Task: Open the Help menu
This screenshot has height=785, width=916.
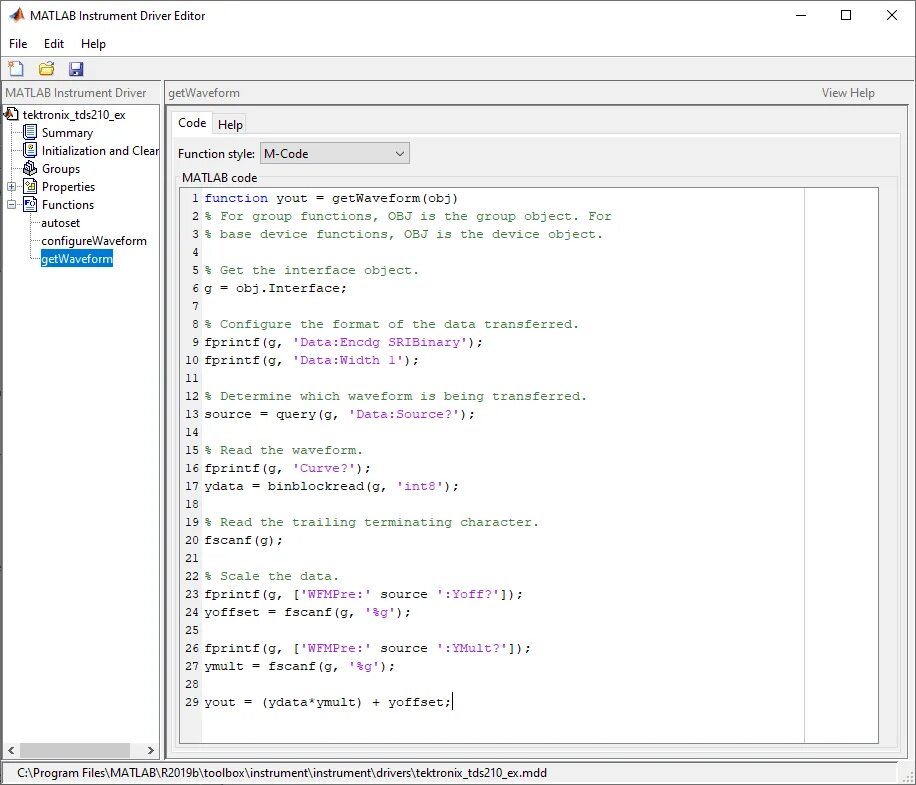Action: pyautogui.click(x=93, y=44)
